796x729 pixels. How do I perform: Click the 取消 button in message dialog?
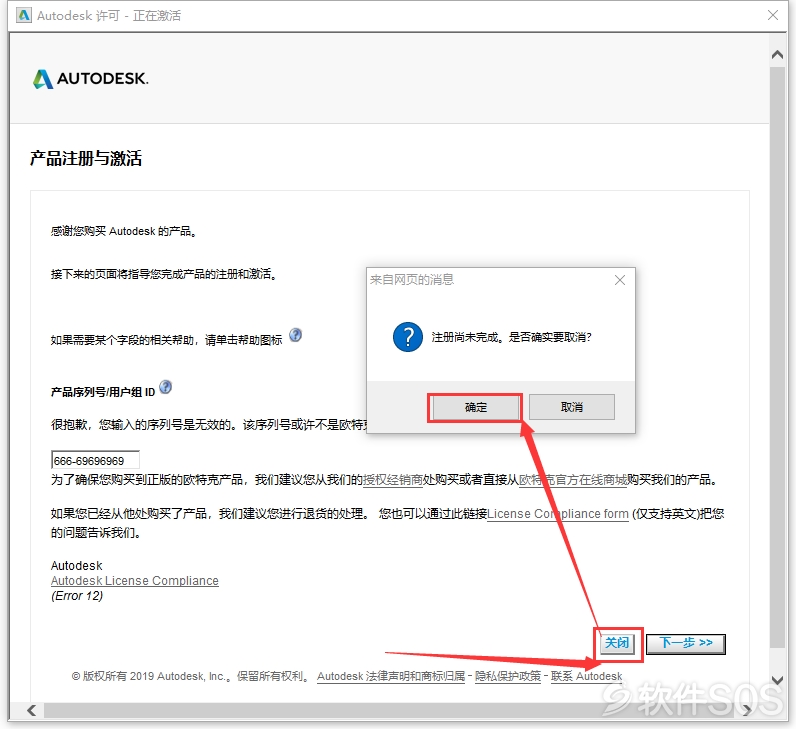(x=572, y=407)
